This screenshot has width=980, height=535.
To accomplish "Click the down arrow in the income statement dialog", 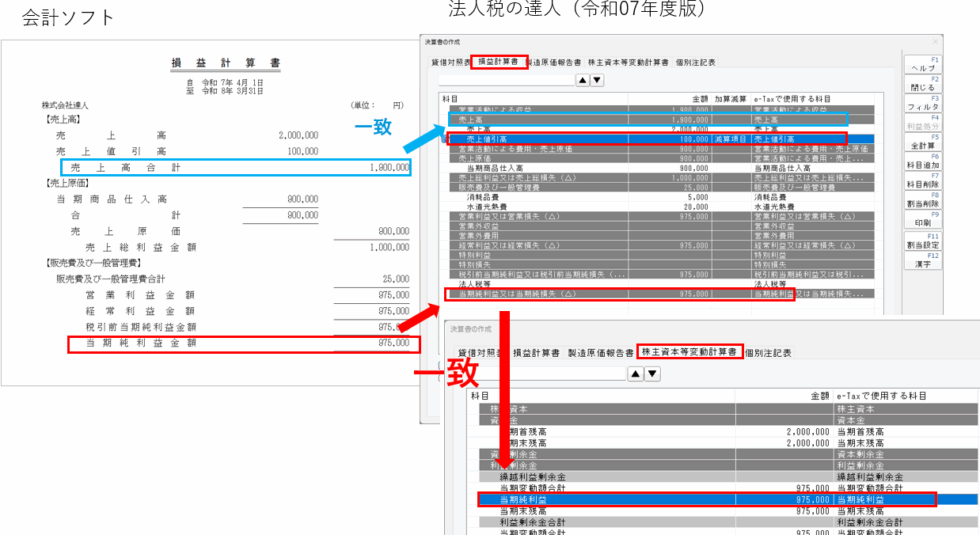I will click(x=597, y=80).
